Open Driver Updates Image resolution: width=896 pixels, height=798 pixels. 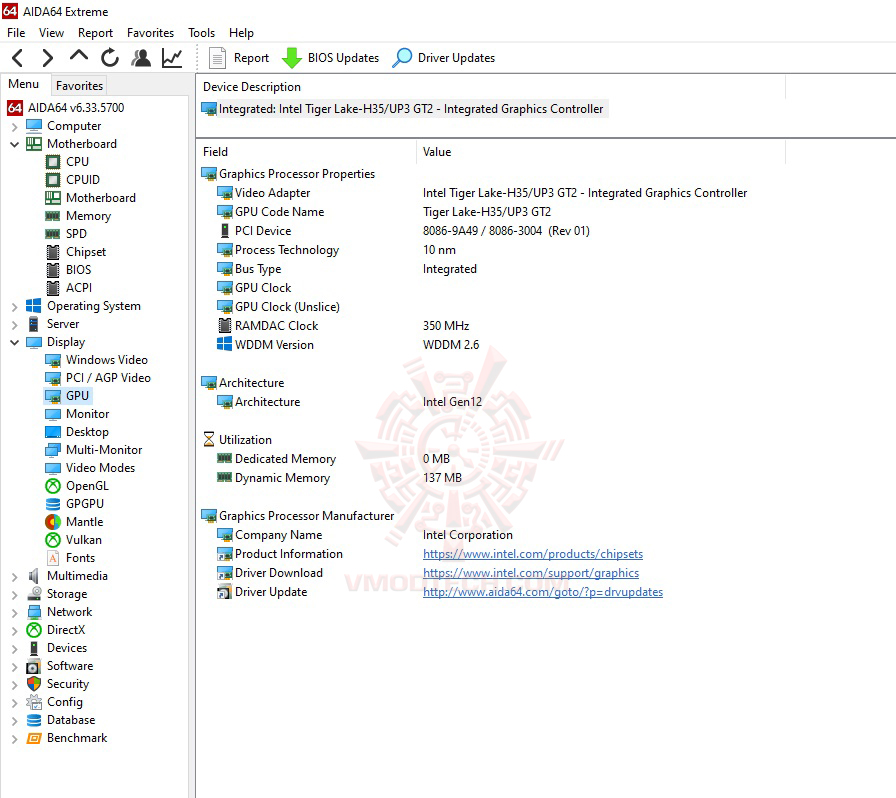tap(444, 58)
